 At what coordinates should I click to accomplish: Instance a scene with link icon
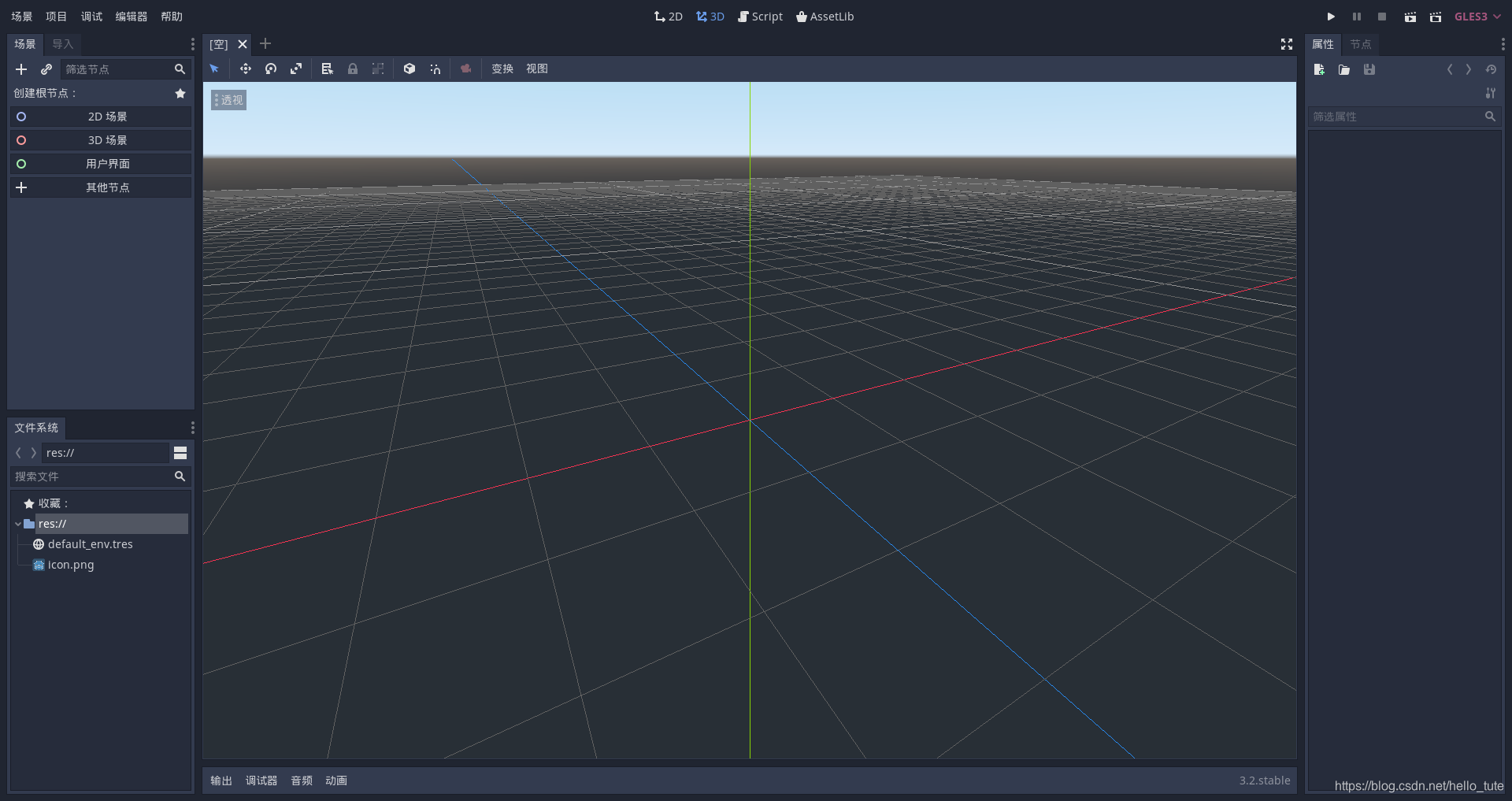[x=46, y=69]
